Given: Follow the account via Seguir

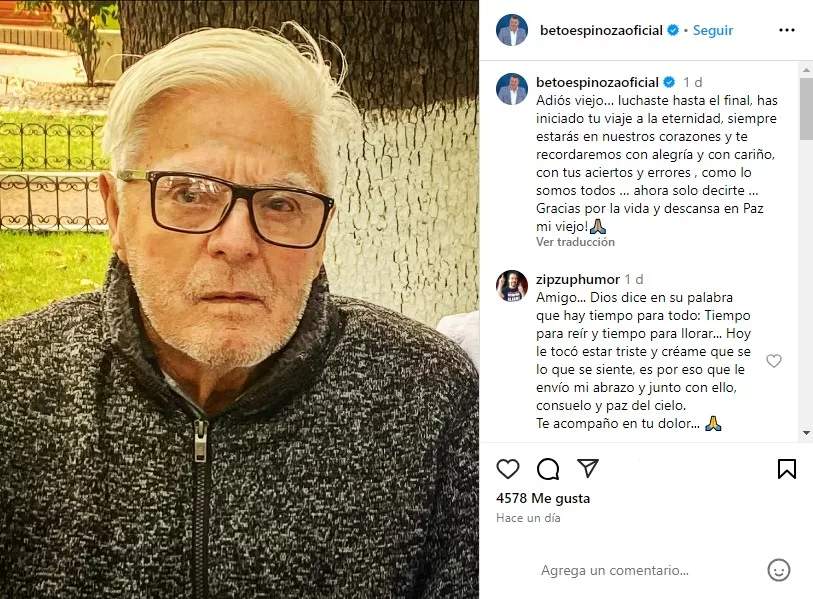Looking at the screenshot, I should point(713,30).
